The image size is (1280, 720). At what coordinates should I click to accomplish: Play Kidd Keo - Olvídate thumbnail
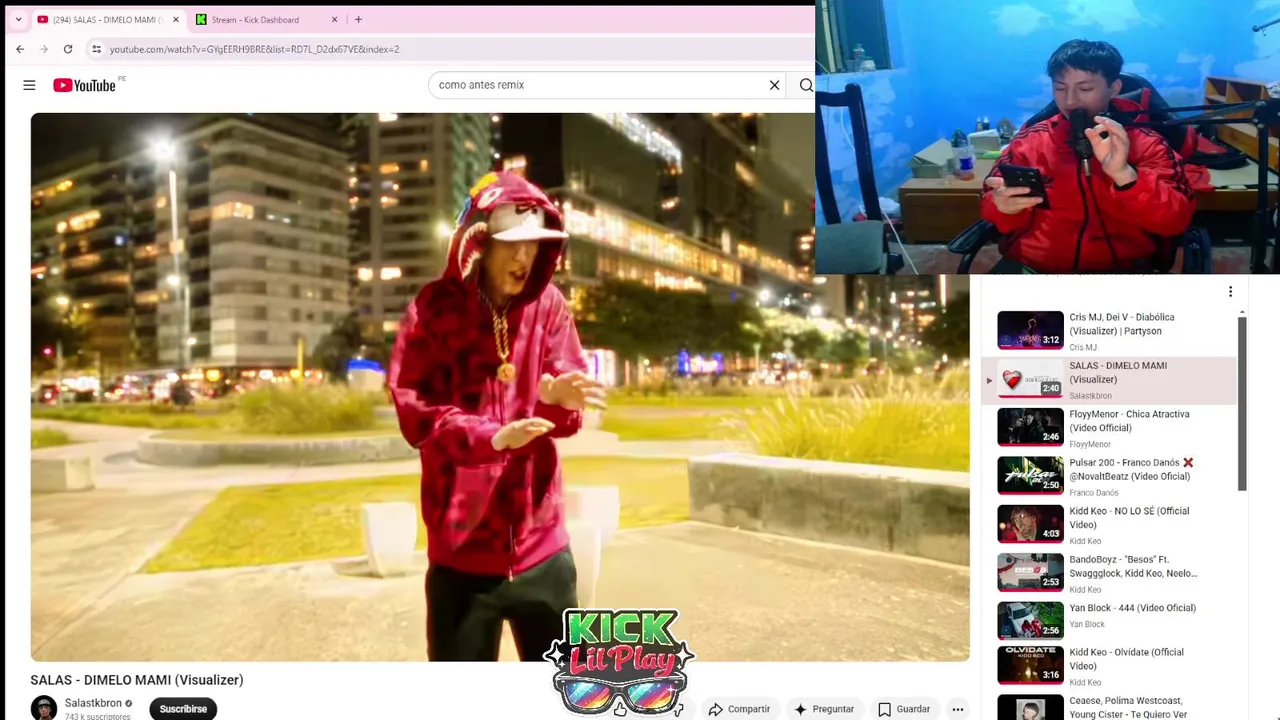1030,666
